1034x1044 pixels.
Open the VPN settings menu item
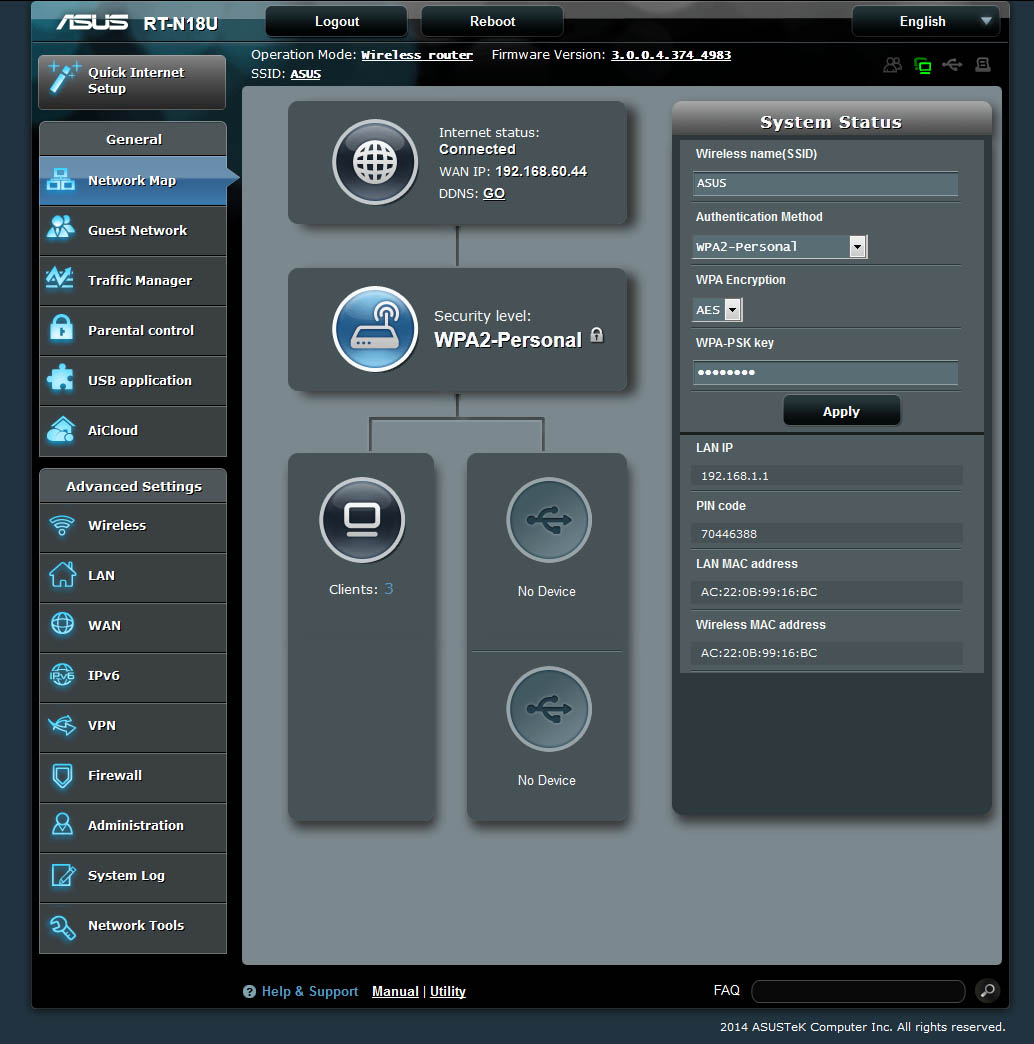coord(133,726)
